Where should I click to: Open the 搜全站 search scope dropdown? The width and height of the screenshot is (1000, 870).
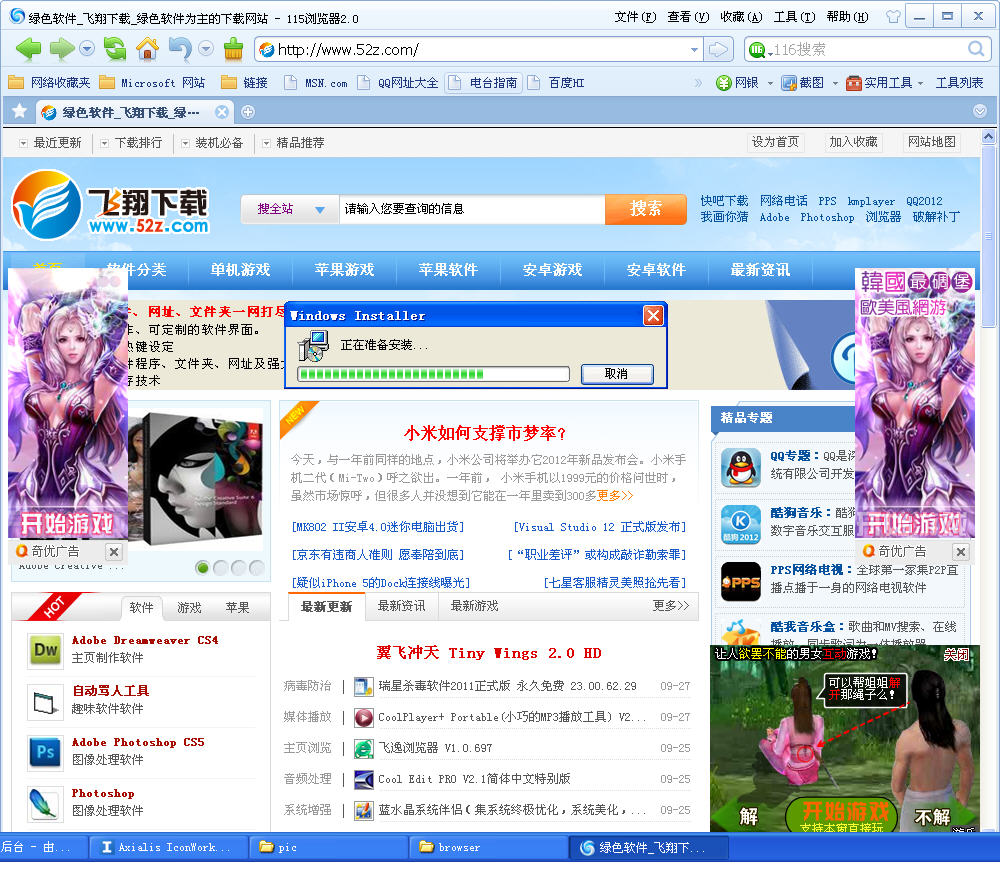point(320,210)
